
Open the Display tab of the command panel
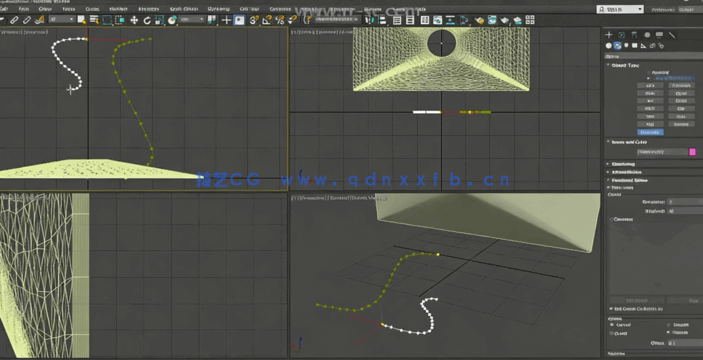coord(659,35)
